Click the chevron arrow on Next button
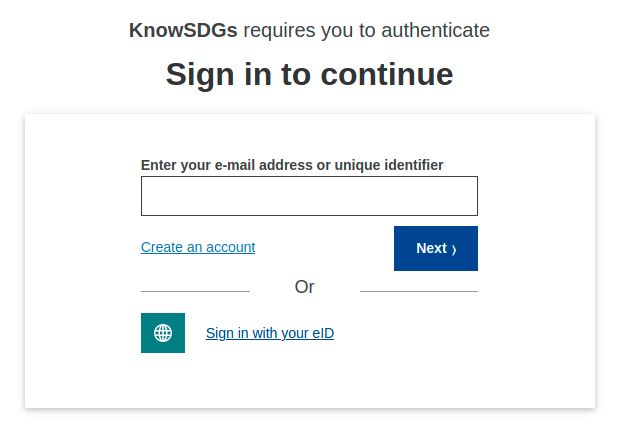The height and width of the screenshot is (426, 623). 454,249
